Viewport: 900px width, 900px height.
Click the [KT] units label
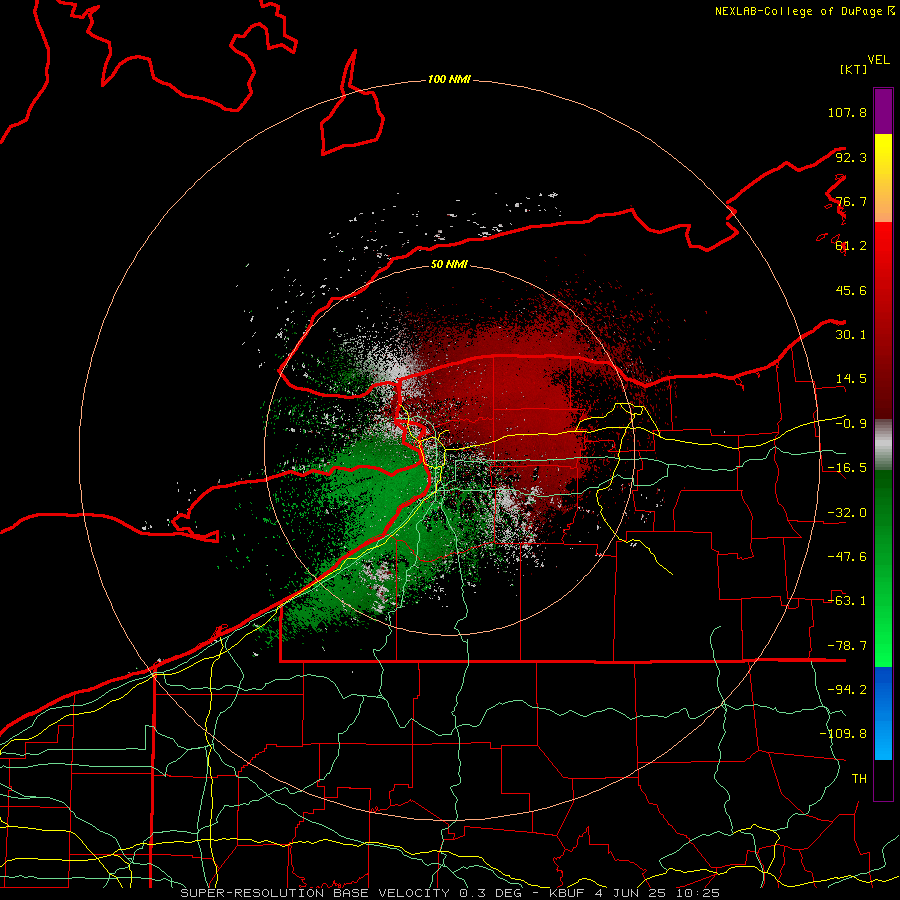point(853,69)
